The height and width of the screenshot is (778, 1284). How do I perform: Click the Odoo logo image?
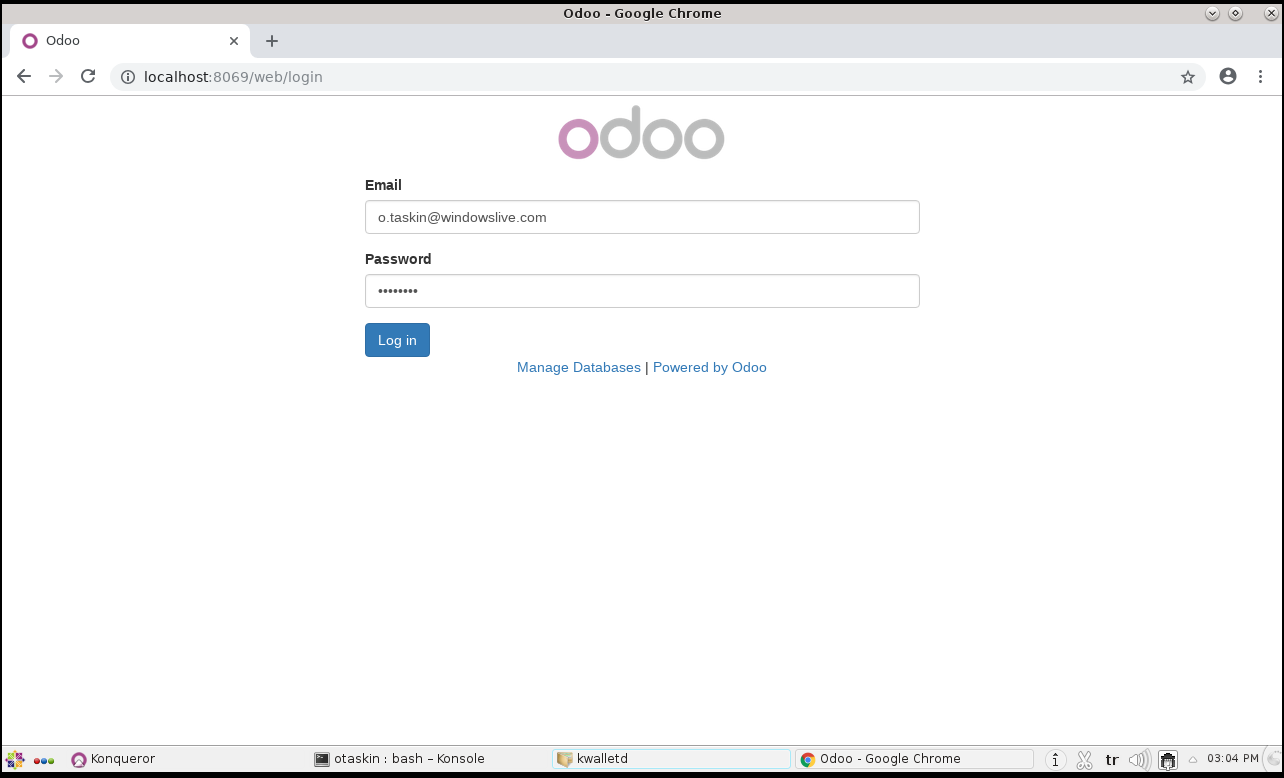click(x=641, y=133)
